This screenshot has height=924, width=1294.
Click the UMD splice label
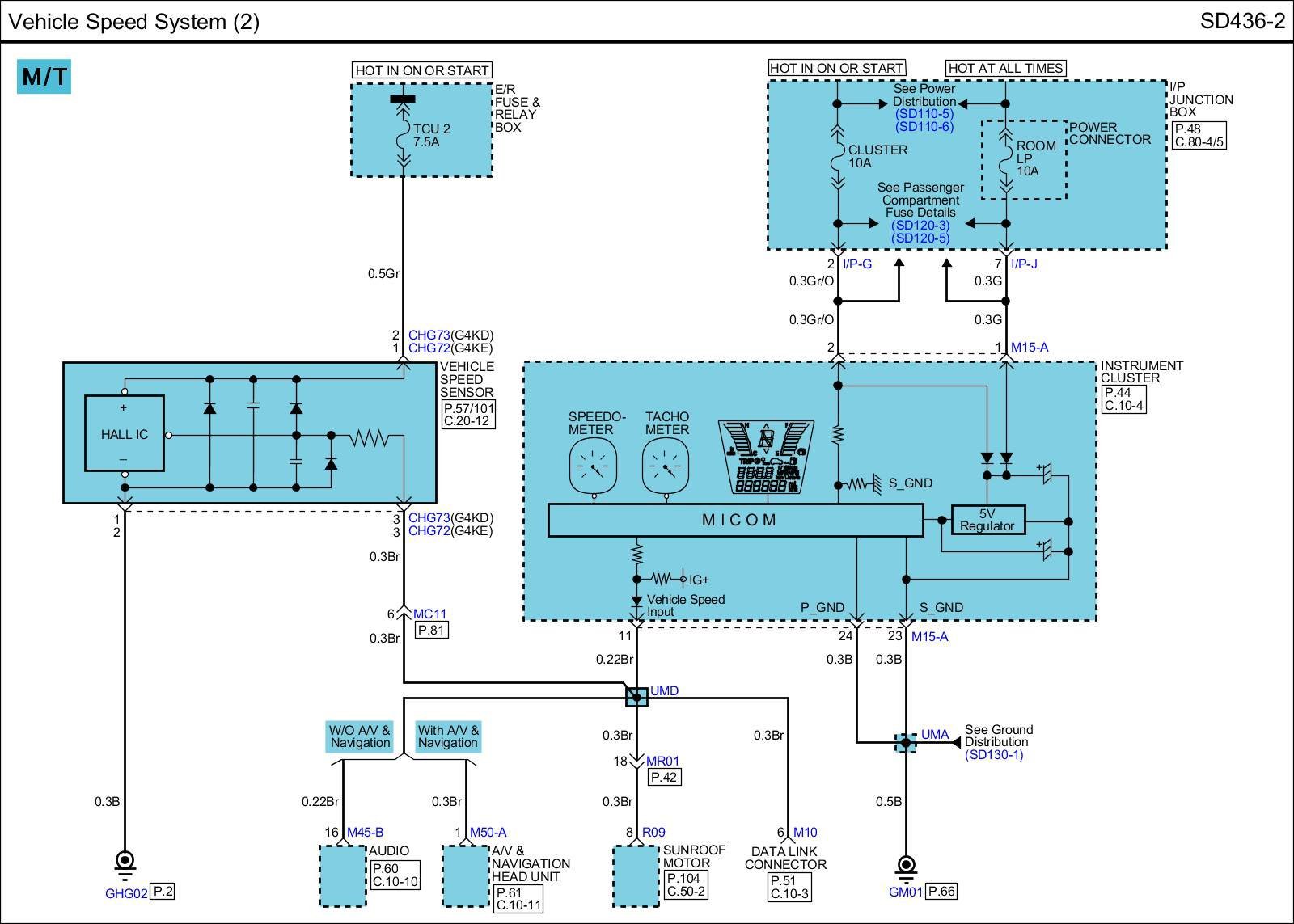click(x=665, y=691)
